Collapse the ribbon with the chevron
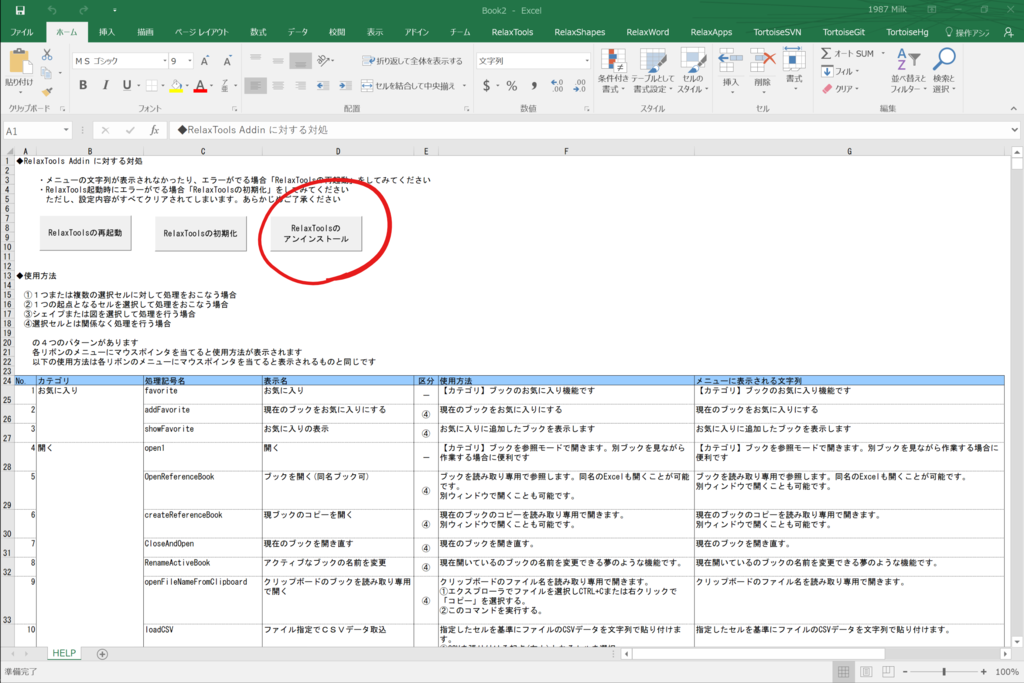Screen dimensions: 1024x683 tap(1013, 108)
